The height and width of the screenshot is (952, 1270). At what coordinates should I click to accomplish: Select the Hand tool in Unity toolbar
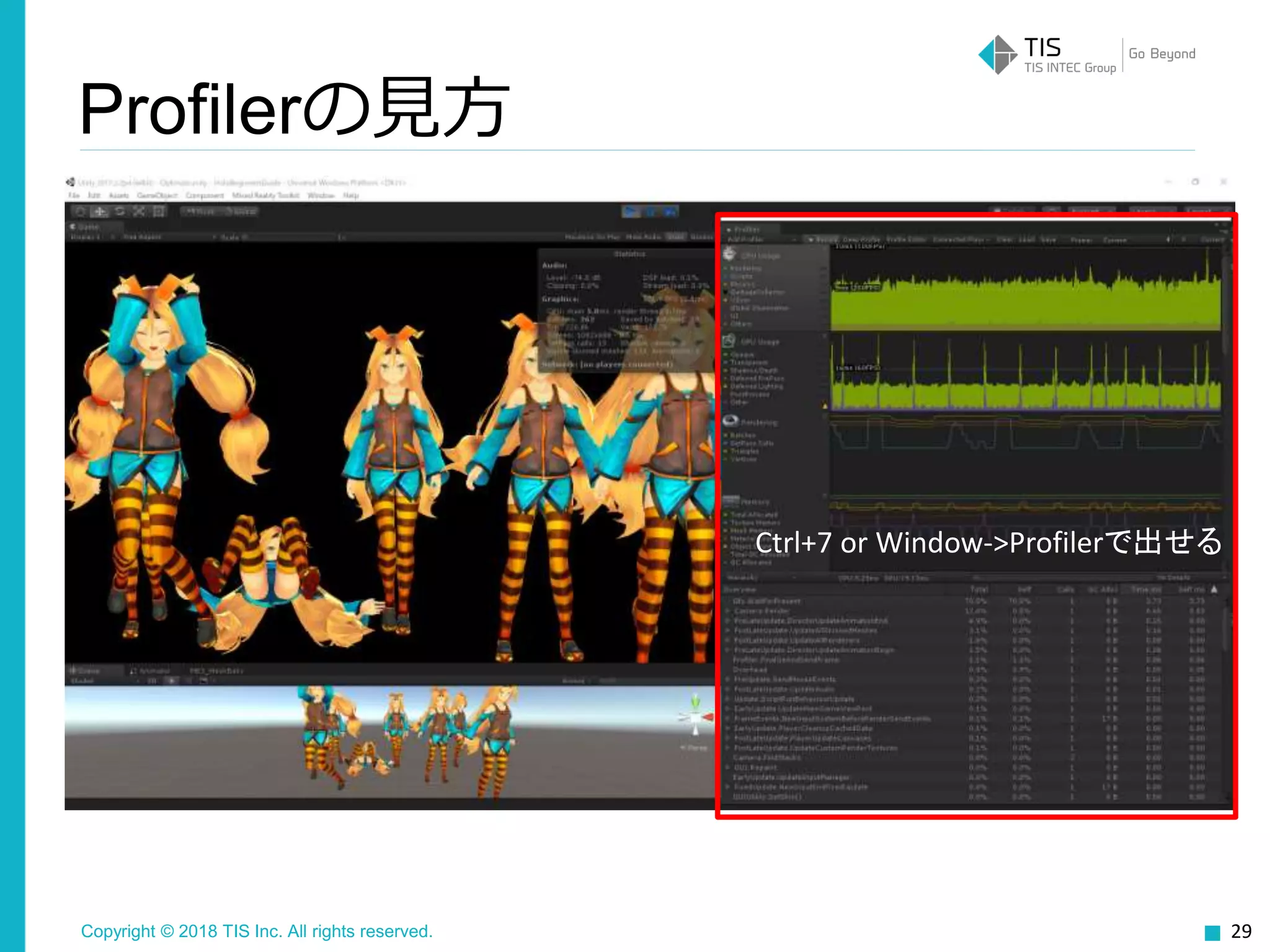coord(81,211)
